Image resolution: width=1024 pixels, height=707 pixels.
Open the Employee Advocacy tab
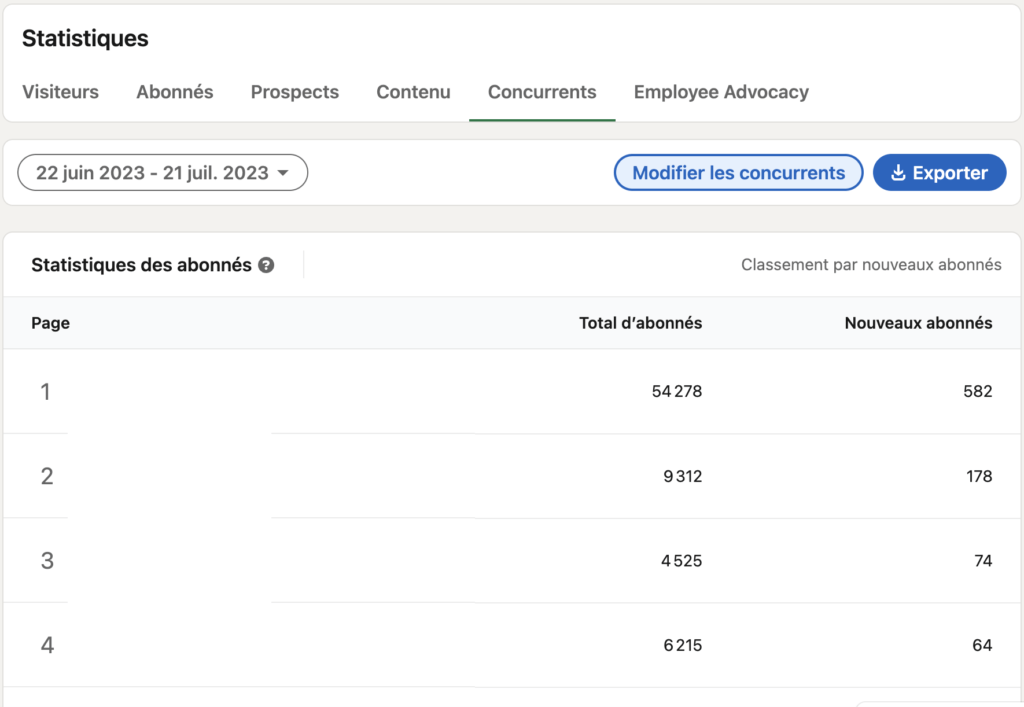721,92
